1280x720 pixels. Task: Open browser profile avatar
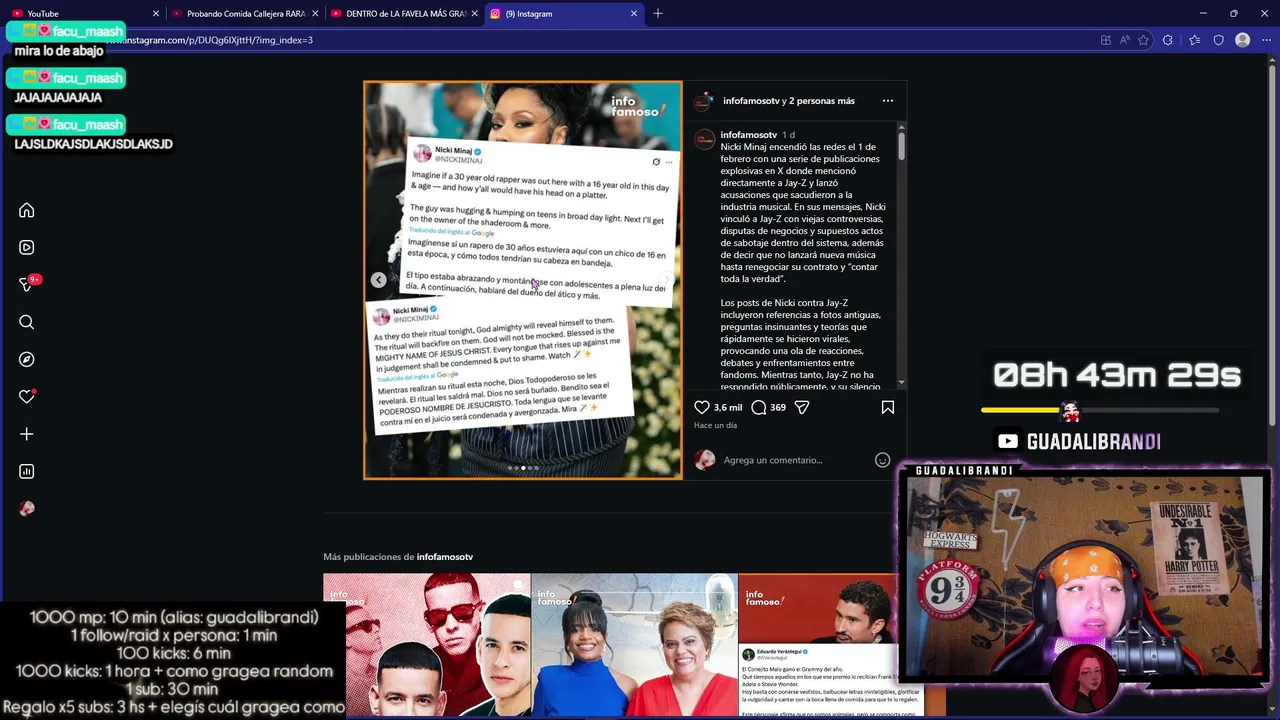[1242, 40]
